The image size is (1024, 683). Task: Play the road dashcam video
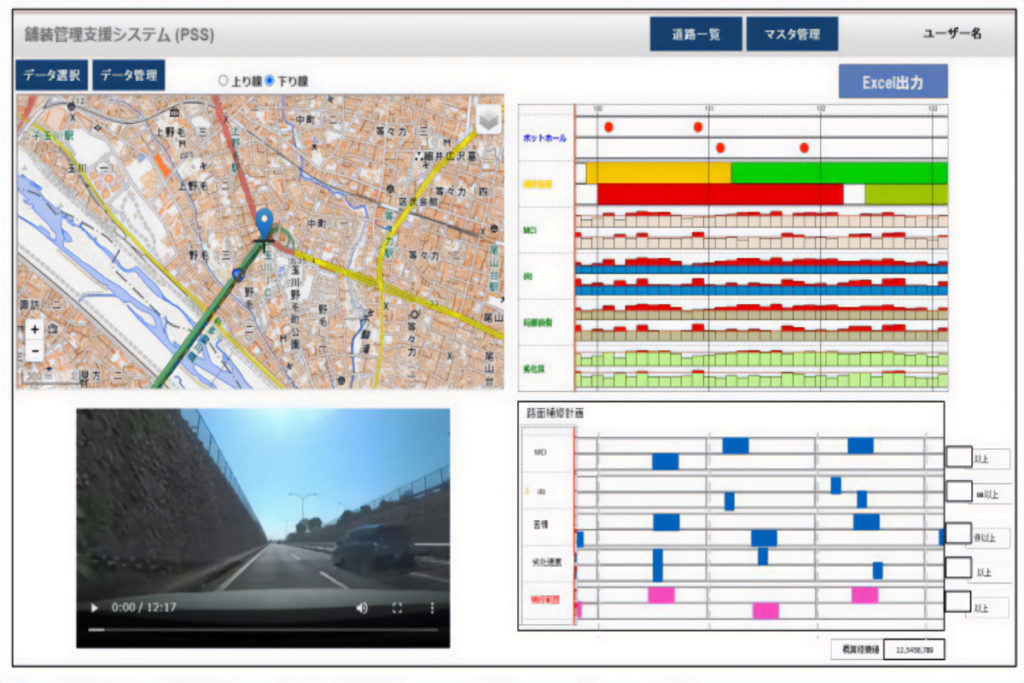(95, 608)
